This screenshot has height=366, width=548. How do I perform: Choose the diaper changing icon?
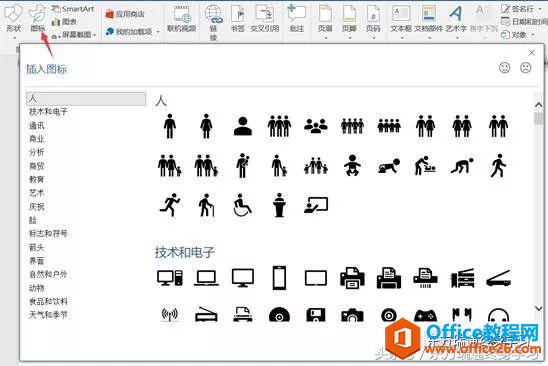point(425,165)
